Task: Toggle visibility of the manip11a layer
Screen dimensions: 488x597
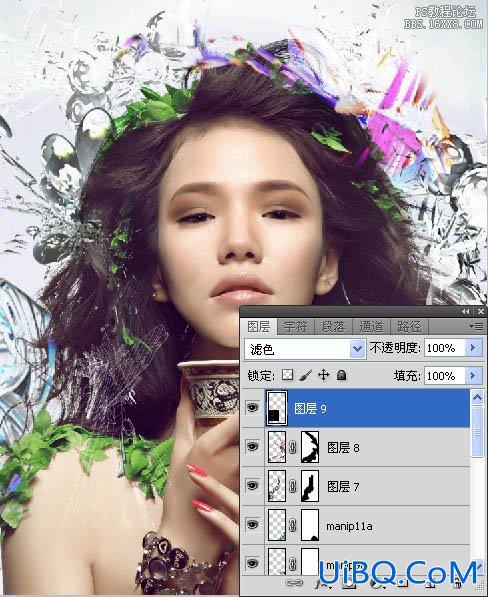Action: click(x=252, y=525)
